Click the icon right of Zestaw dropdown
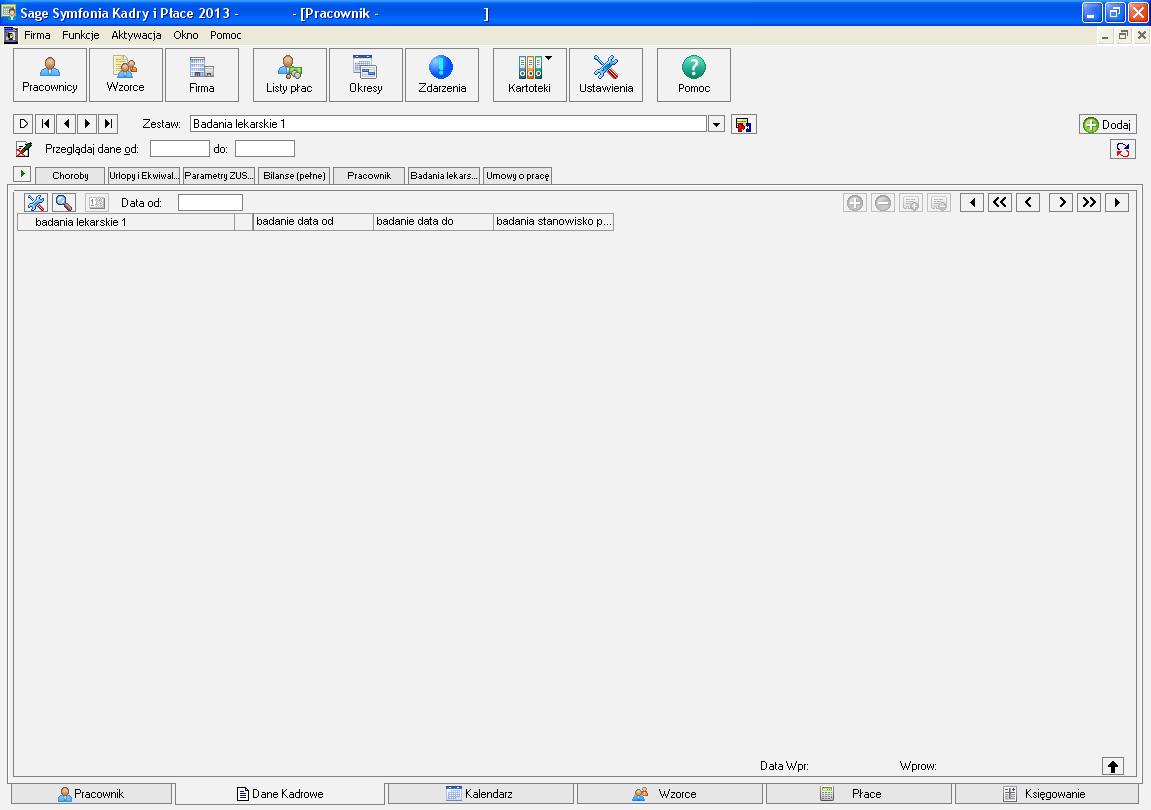1151x810 pixels. tap(743, 124)
